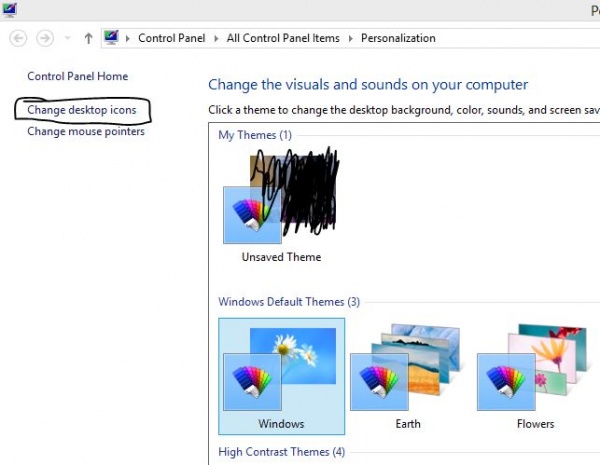This screenshot has width=600, height=465.
Task: Expand the arrow after Control Panel breadcrumb
Action: [x=216, y=38]
